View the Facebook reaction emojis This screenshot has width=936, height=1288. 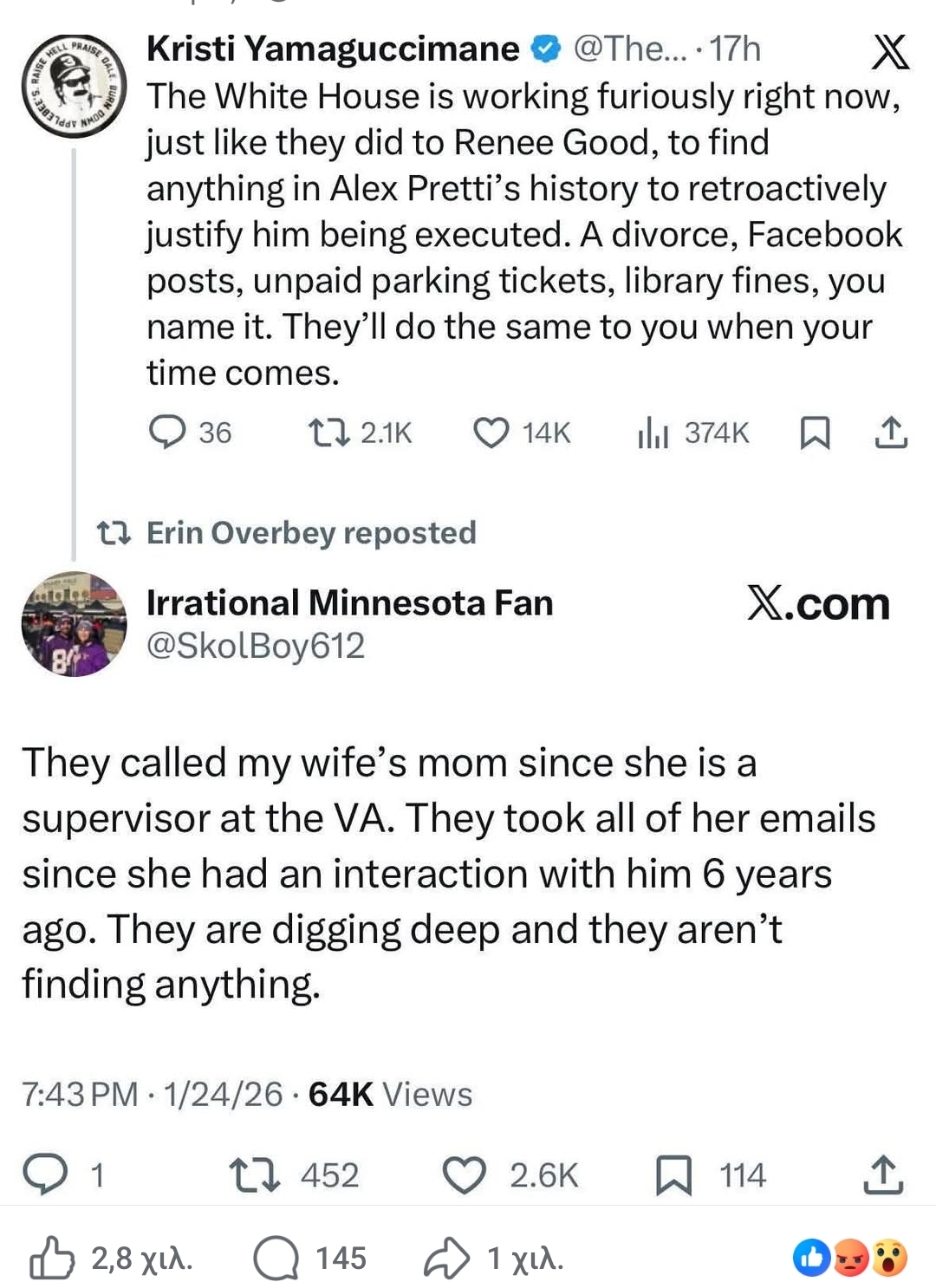(x=850, y=1259)
